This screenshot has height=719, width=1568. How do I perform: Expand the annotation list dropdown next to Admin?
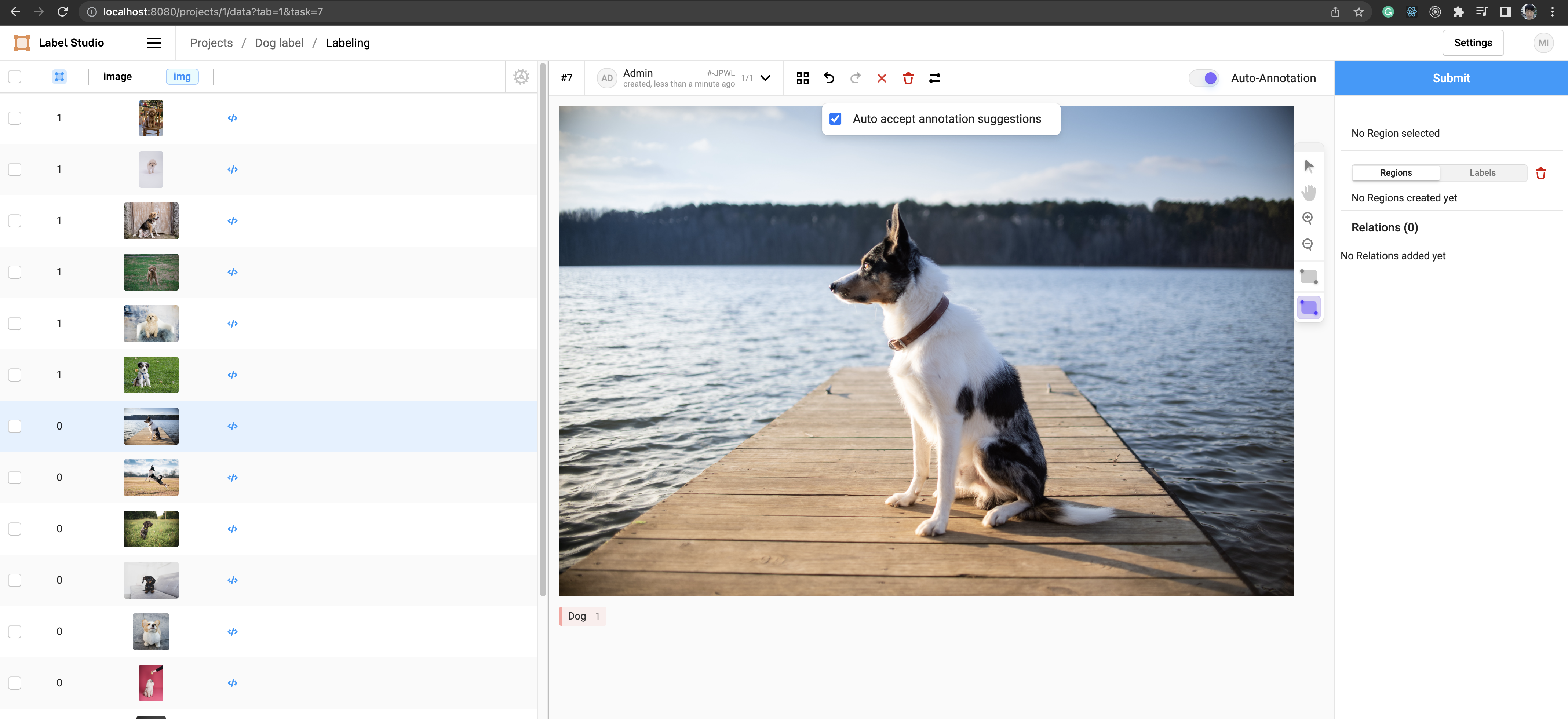point(765,78)
